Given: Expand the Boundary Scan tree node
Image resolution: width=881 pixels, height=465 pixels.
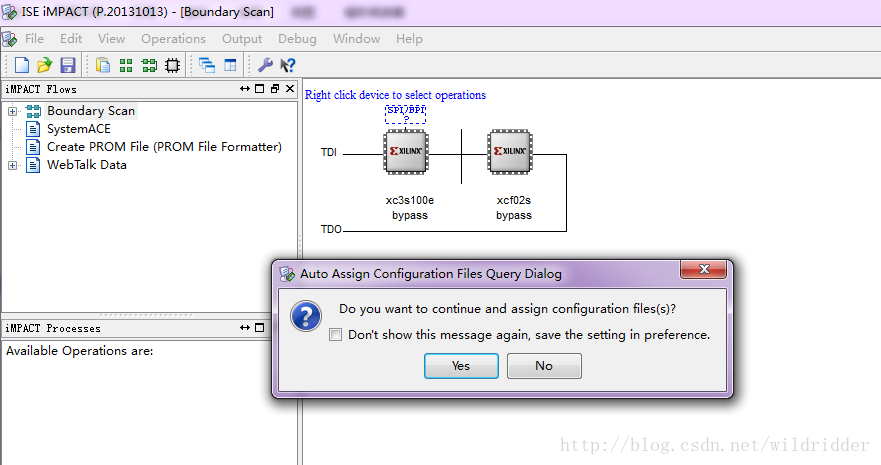Looking at the screenshot, I should 12,111.
